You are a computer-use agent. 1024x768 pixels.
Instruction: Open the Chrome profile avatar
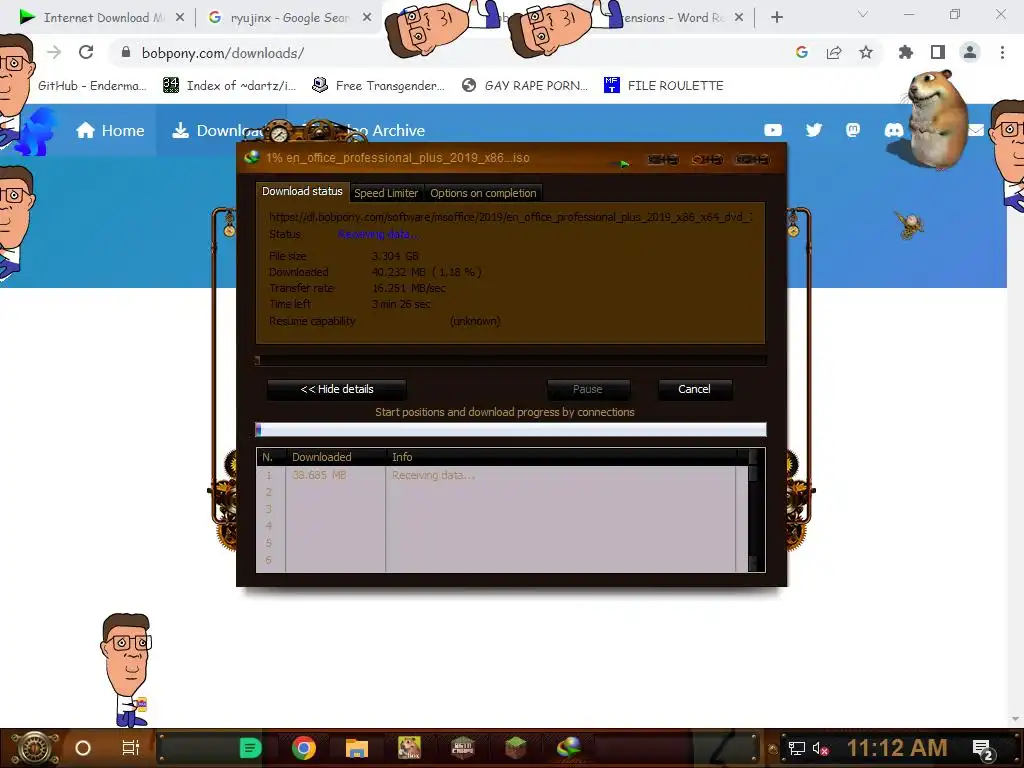970,53
